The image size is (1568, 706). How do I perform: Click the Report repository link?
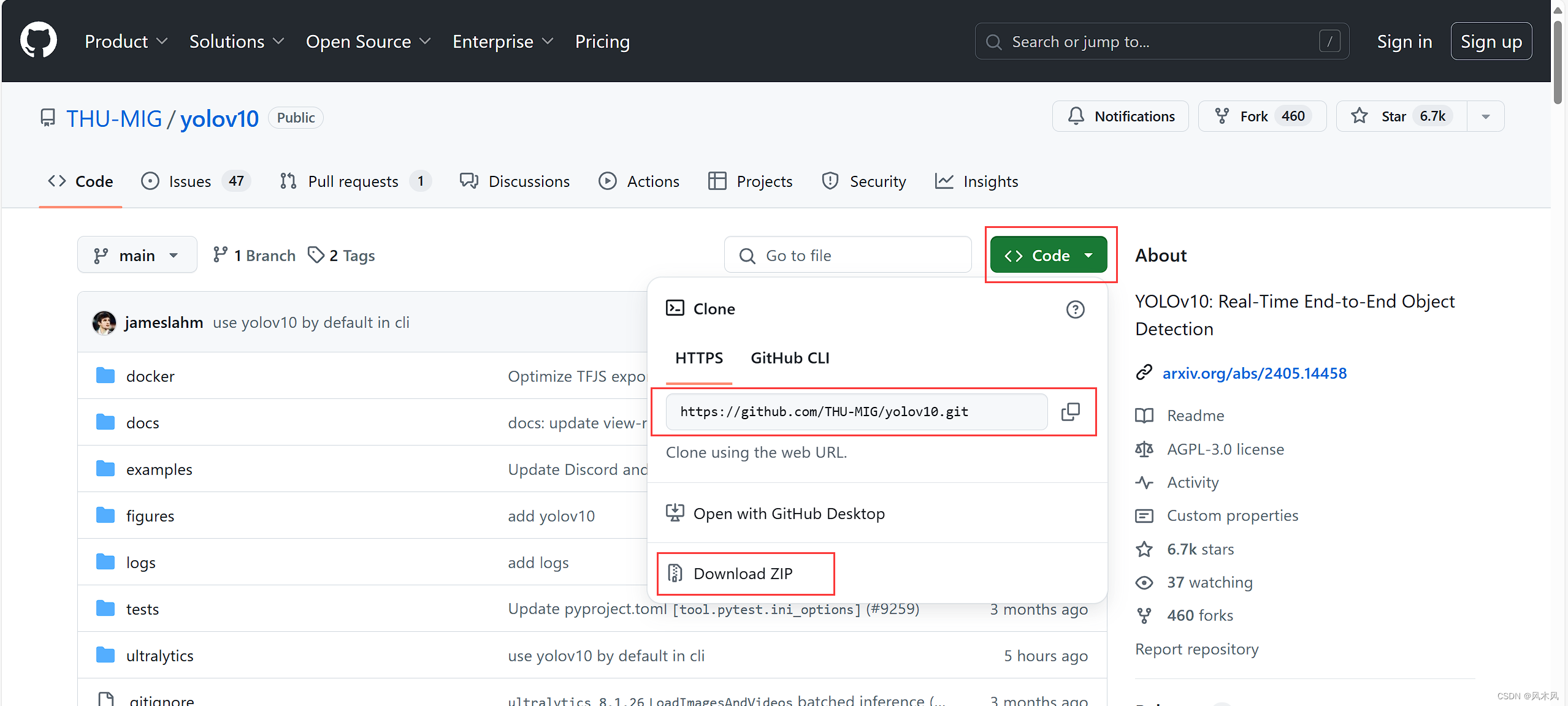(x=1196, y=649)
